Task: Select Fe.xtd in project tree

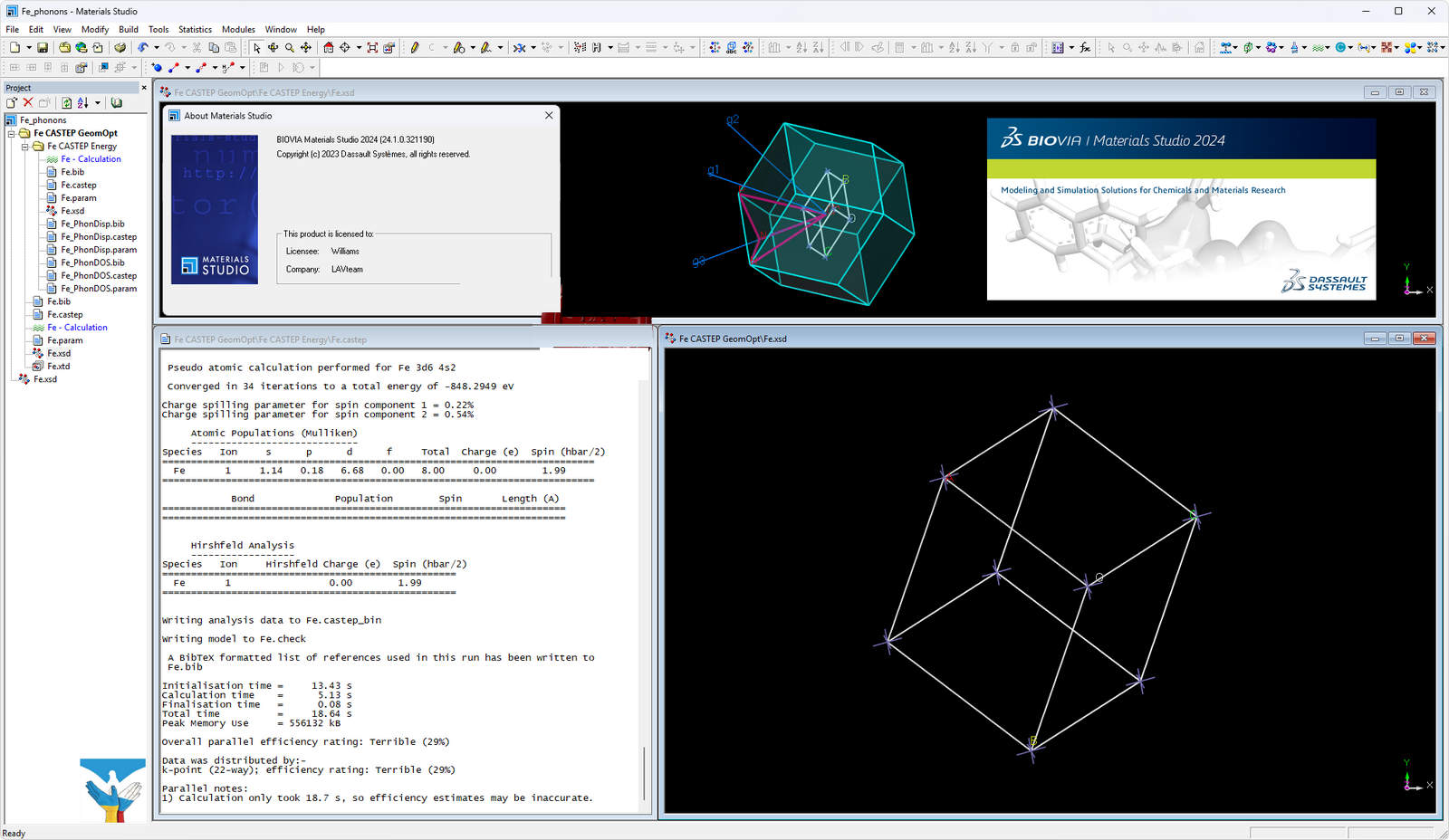Action: coord(58,367)
